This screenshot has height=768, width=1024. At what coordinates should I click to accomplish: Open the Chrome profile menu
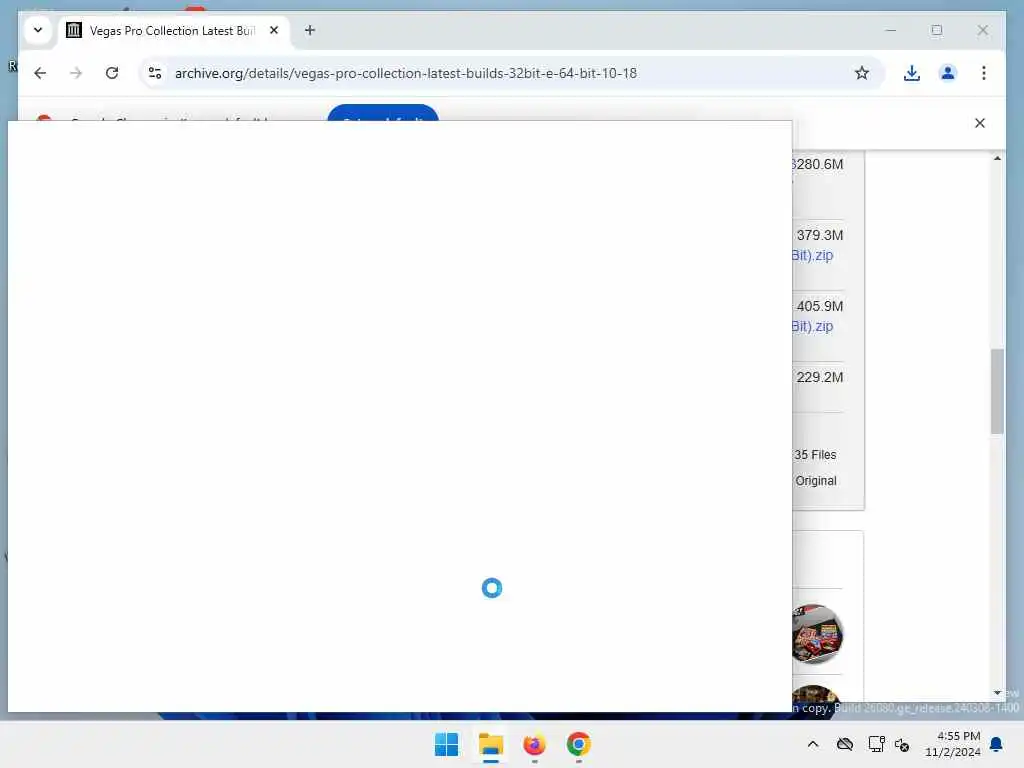(948, 73)
